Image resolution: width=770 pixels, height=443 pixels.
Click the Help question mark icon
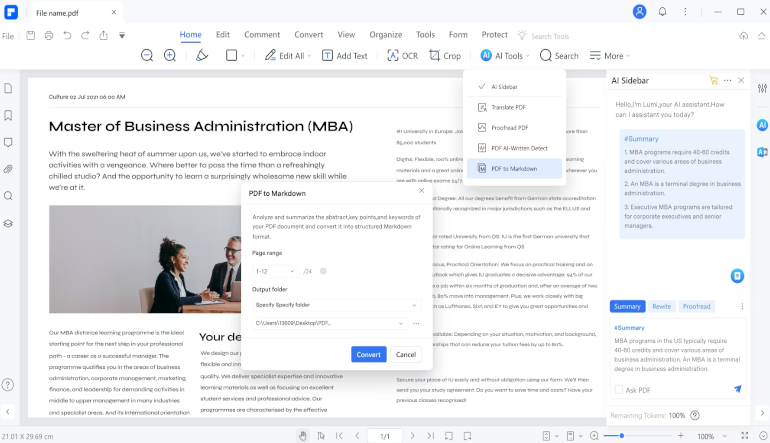pos(8,385)
